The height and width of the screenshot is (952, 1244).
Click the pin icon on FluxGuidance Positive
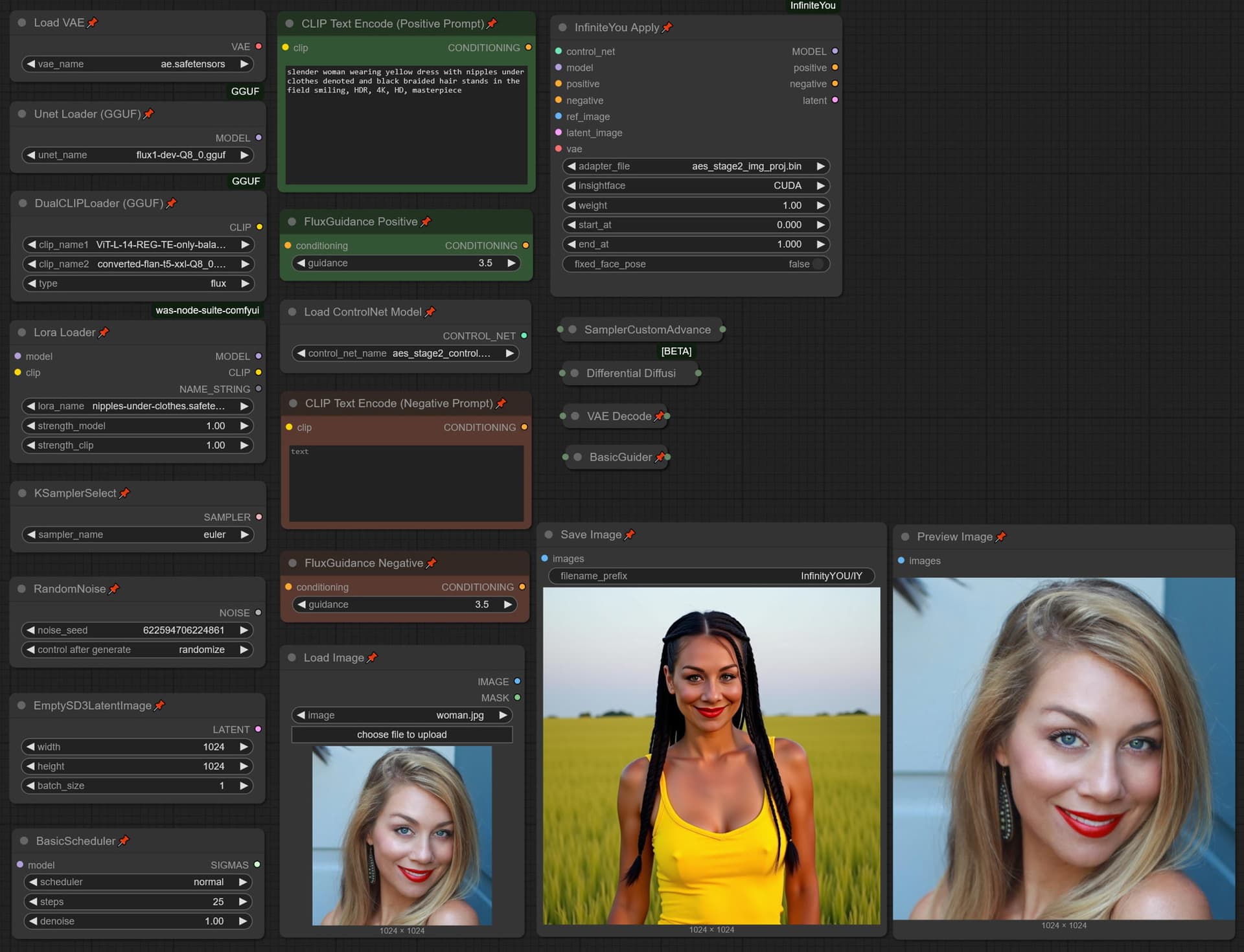pos(426,221)
